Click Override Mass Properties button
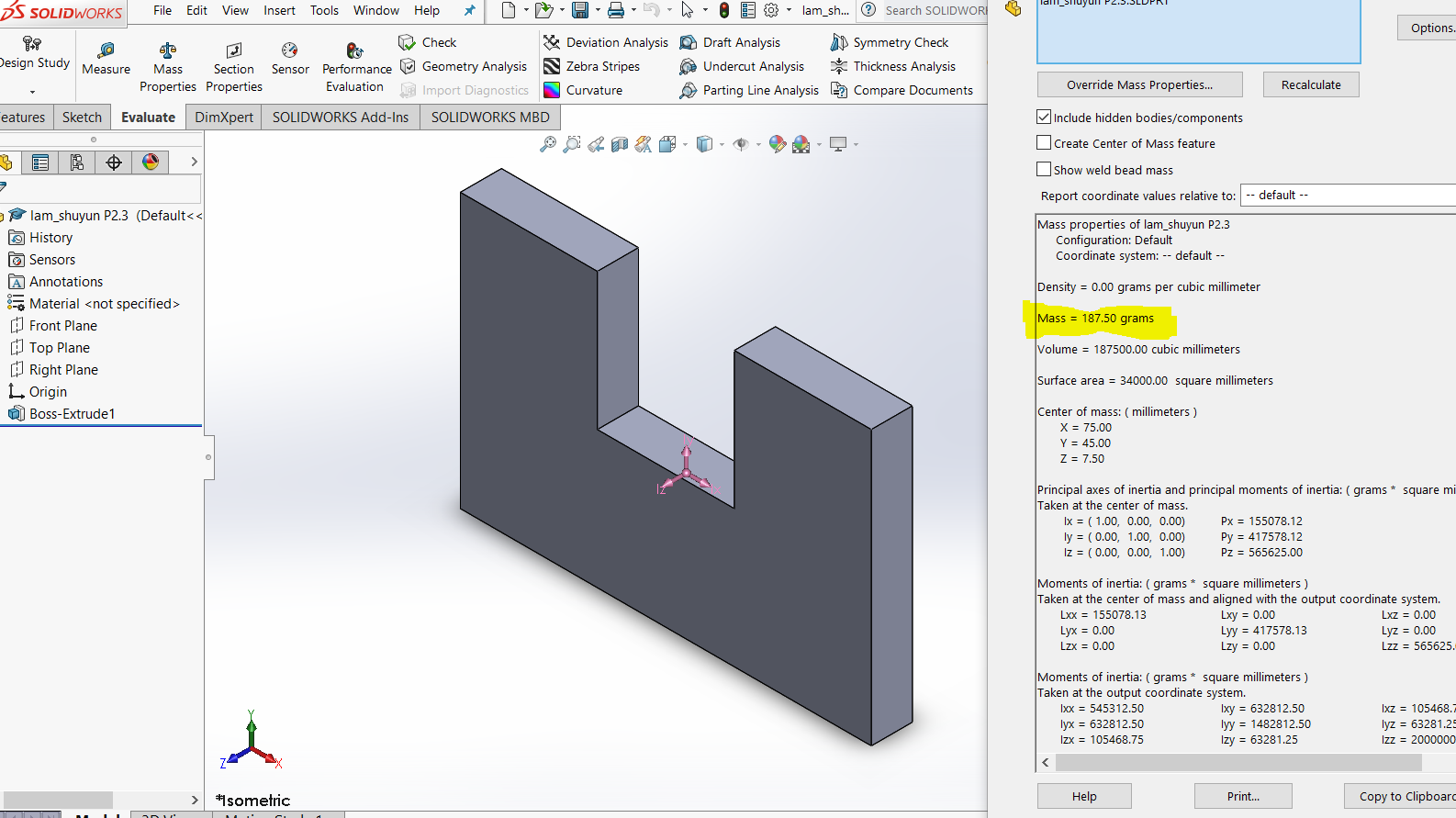 pyautogui.click(x=1139, y=84)
